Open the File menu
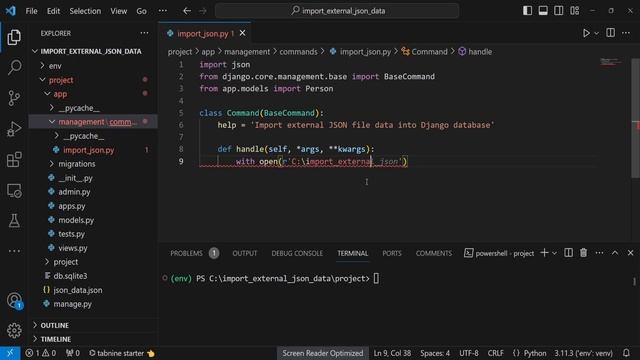Viewport: 640px width, 360px height. coord(31,11)
